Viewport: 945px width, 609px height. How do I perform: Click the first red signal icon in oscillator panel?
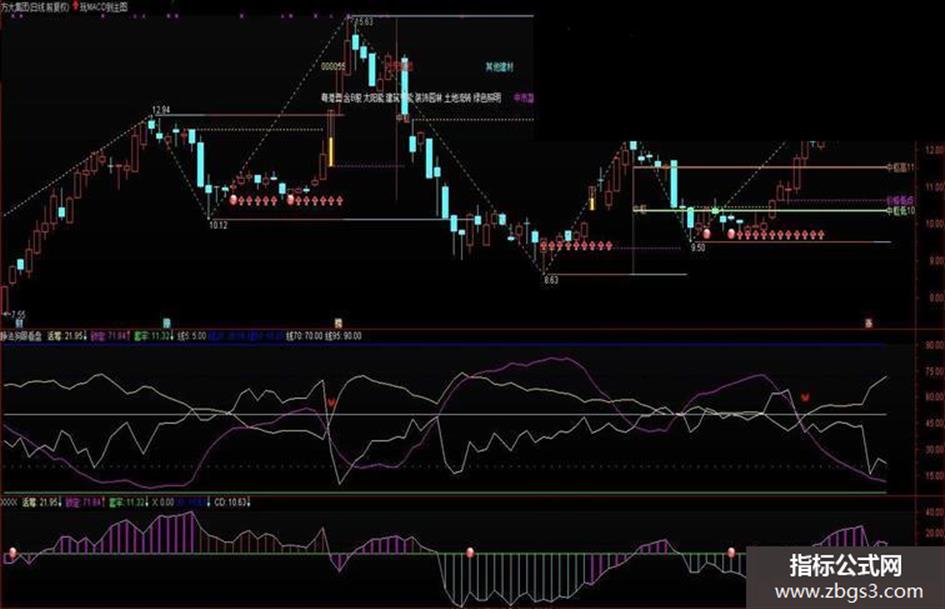point(331,401)
